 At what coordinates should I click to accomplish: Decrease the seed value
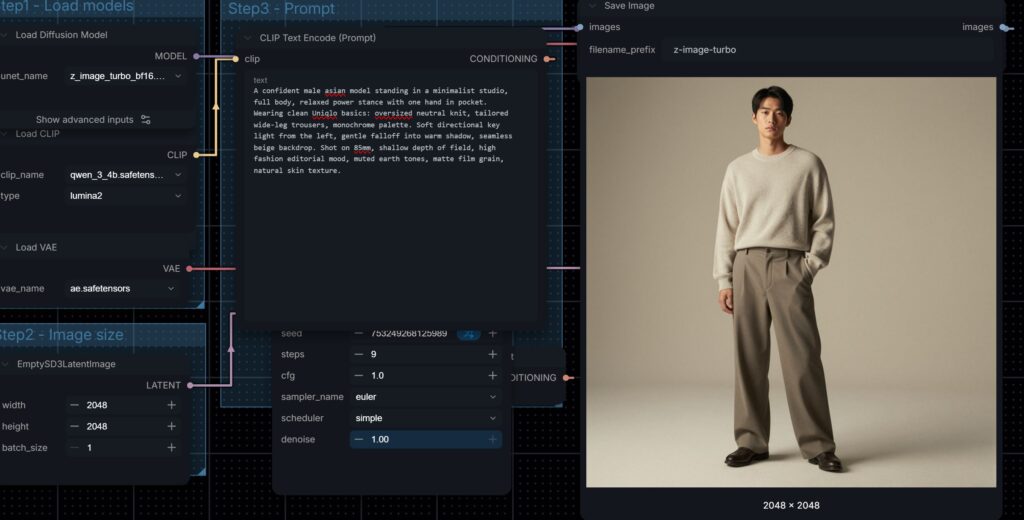tap(359, 333)
